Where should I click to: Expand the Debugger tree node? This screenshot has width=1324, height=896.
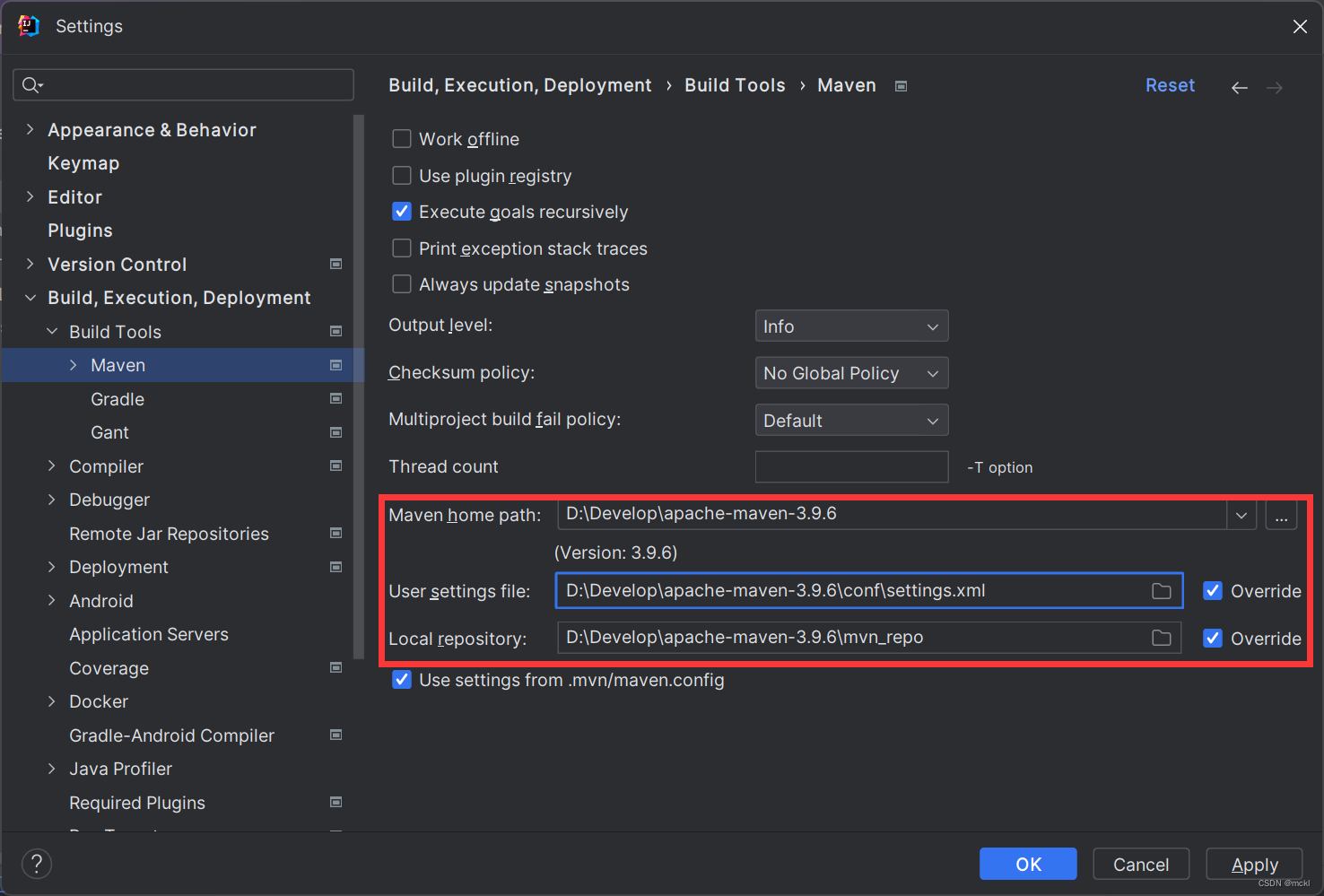coord(52,500)
